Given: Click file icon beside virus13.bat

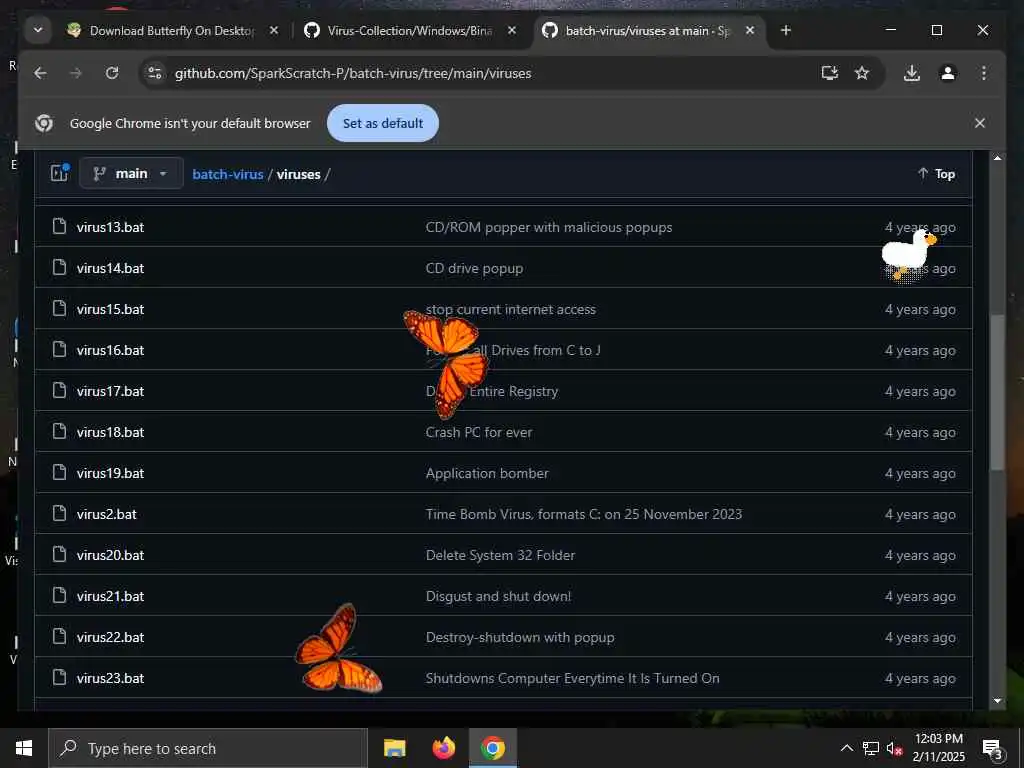Looking at the screenshot, I should click(59, 227).
